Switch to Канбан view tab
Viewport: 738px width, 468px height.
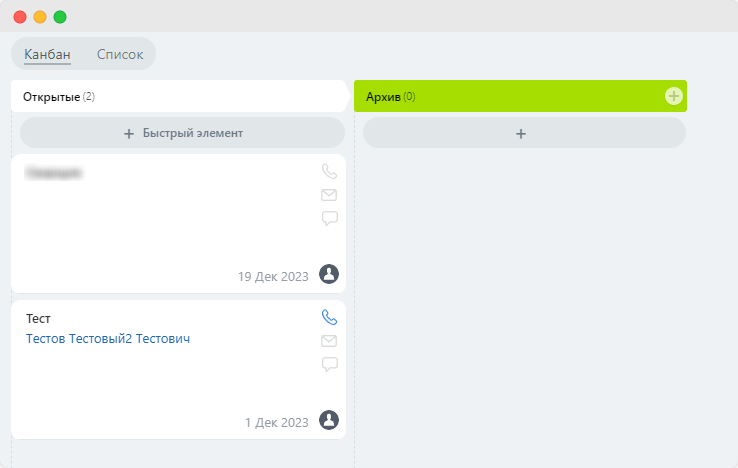click(x=48, y=55)
